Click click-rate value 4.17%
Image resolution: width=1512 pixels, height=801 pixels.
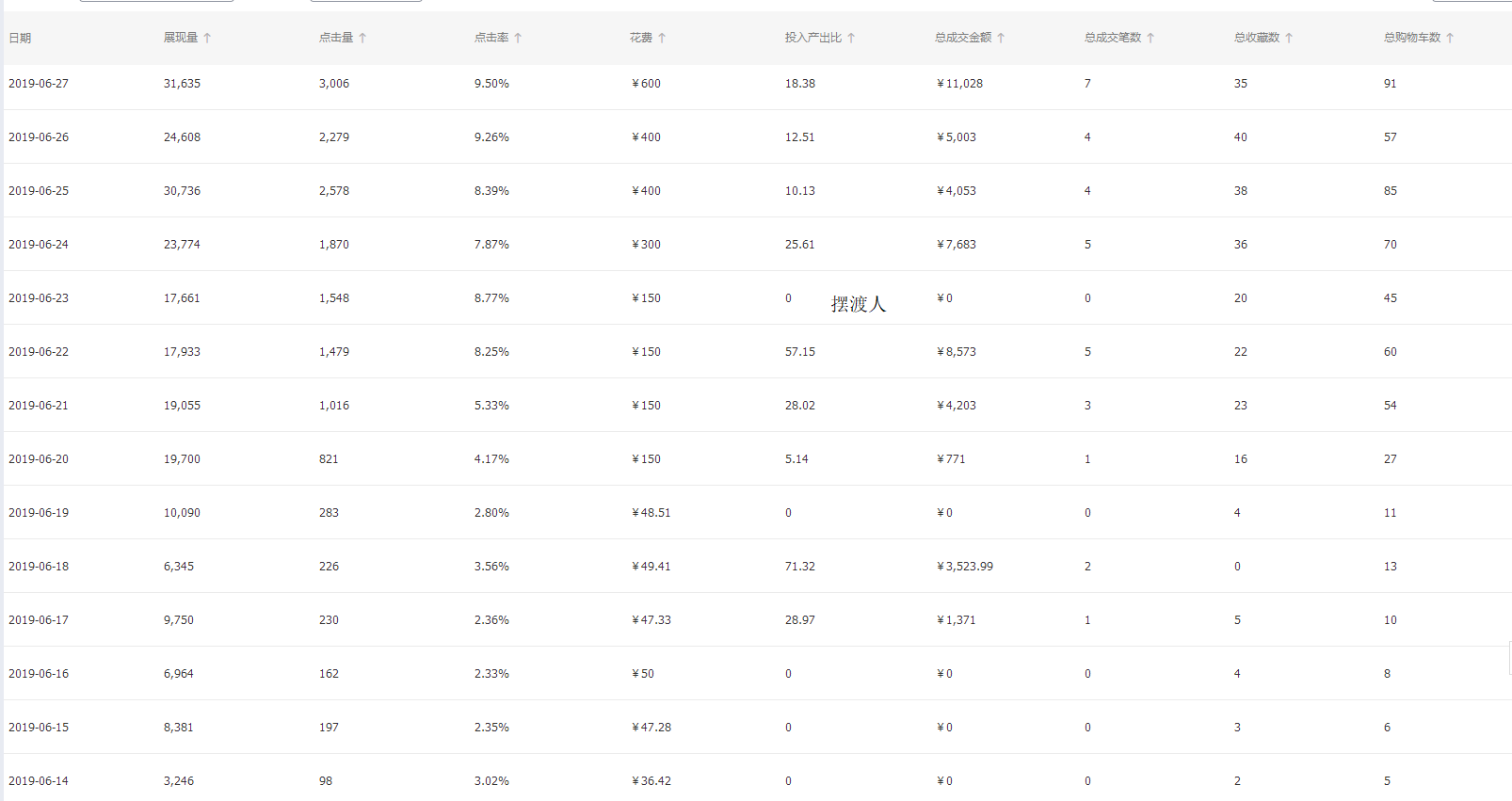pos(491,459)
